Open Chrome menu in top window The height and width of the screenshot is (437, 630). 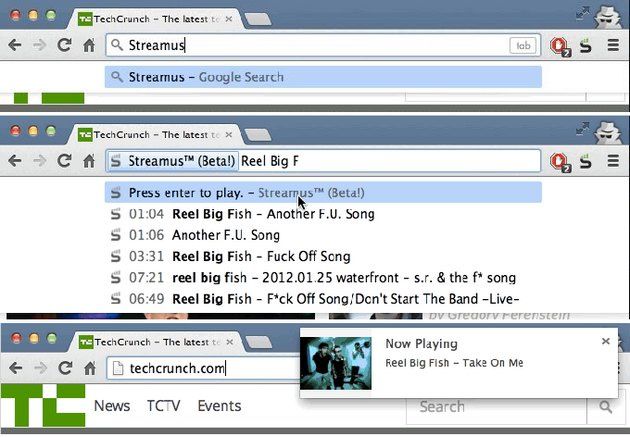pyautogui.click(x=613, y=45)
